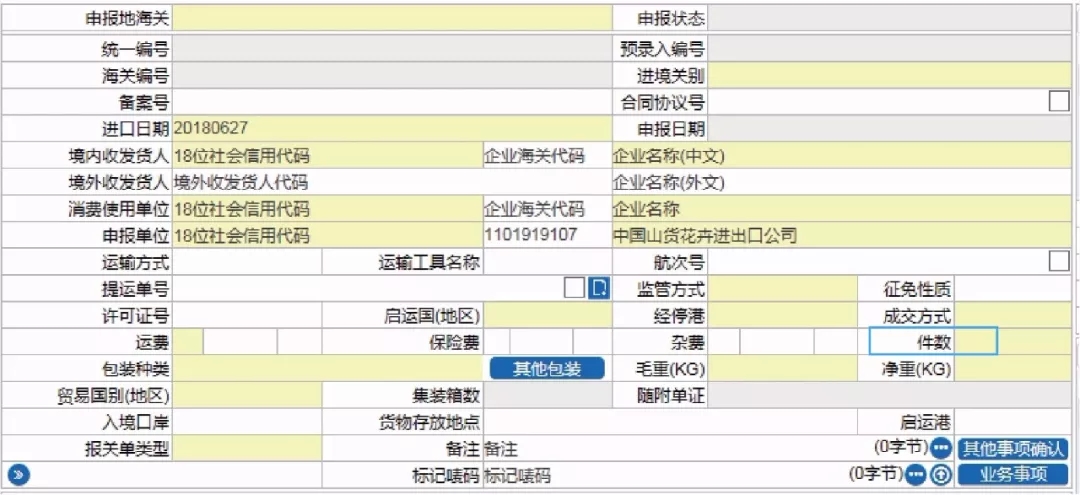1080x495 pixels.
Task: Focus 境内收发货人 企业海关代码 field
Action: tap(547, 156)
